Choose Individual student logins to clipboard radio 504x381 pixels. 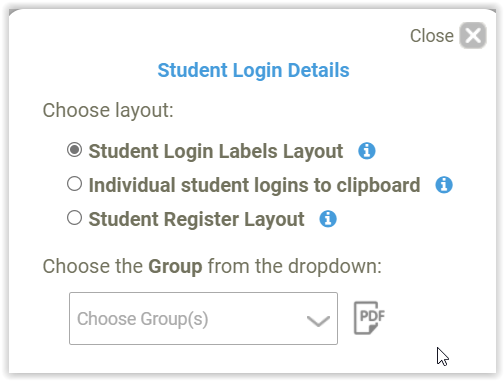[74, 184]
